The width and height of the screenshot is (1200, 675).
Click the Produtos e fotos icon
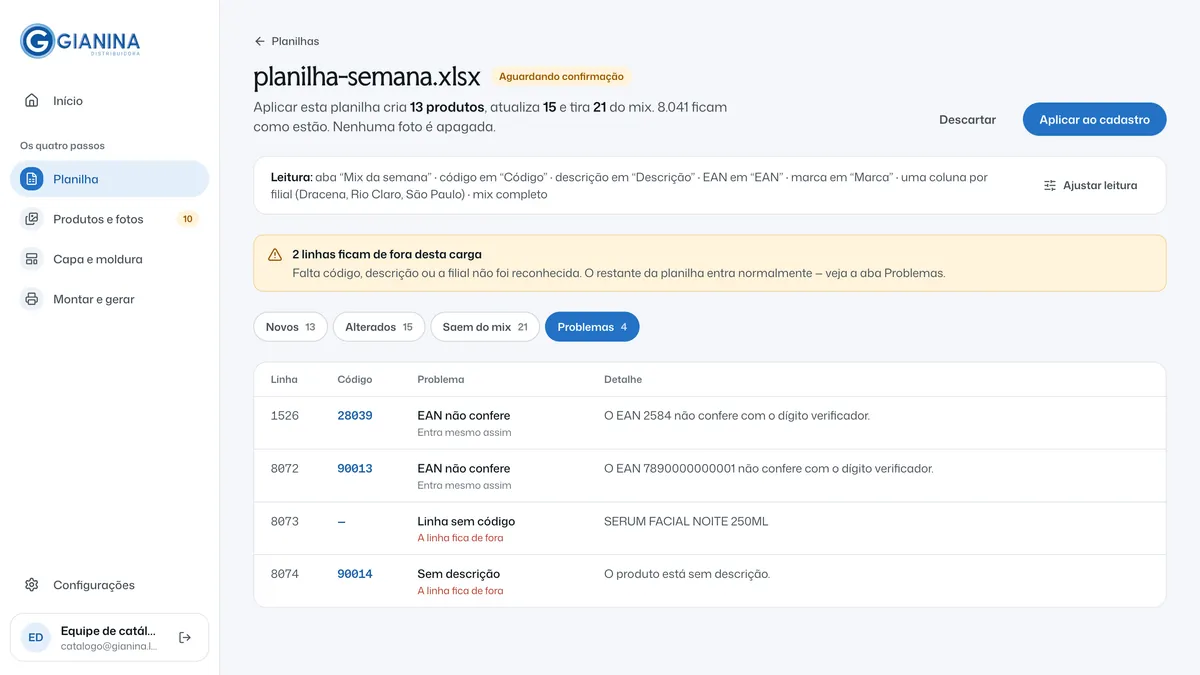tap(32, 219)
